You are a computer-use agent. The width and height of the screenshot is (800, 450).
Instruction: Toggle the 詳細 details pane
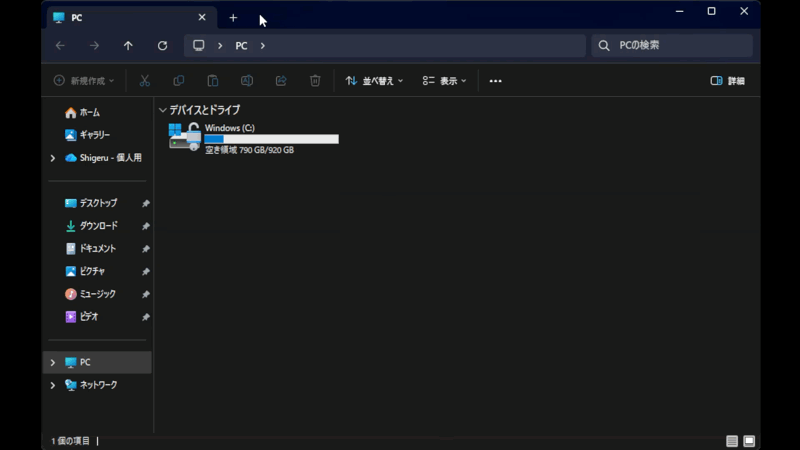(x=727, y=81)
